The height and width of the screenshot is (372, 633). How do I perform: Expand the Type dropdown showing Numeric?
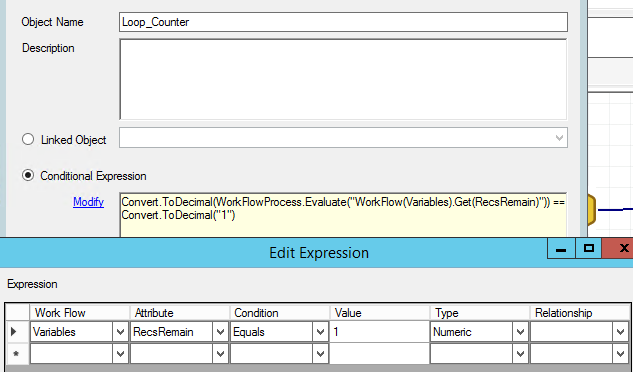[x=521, y=332]
